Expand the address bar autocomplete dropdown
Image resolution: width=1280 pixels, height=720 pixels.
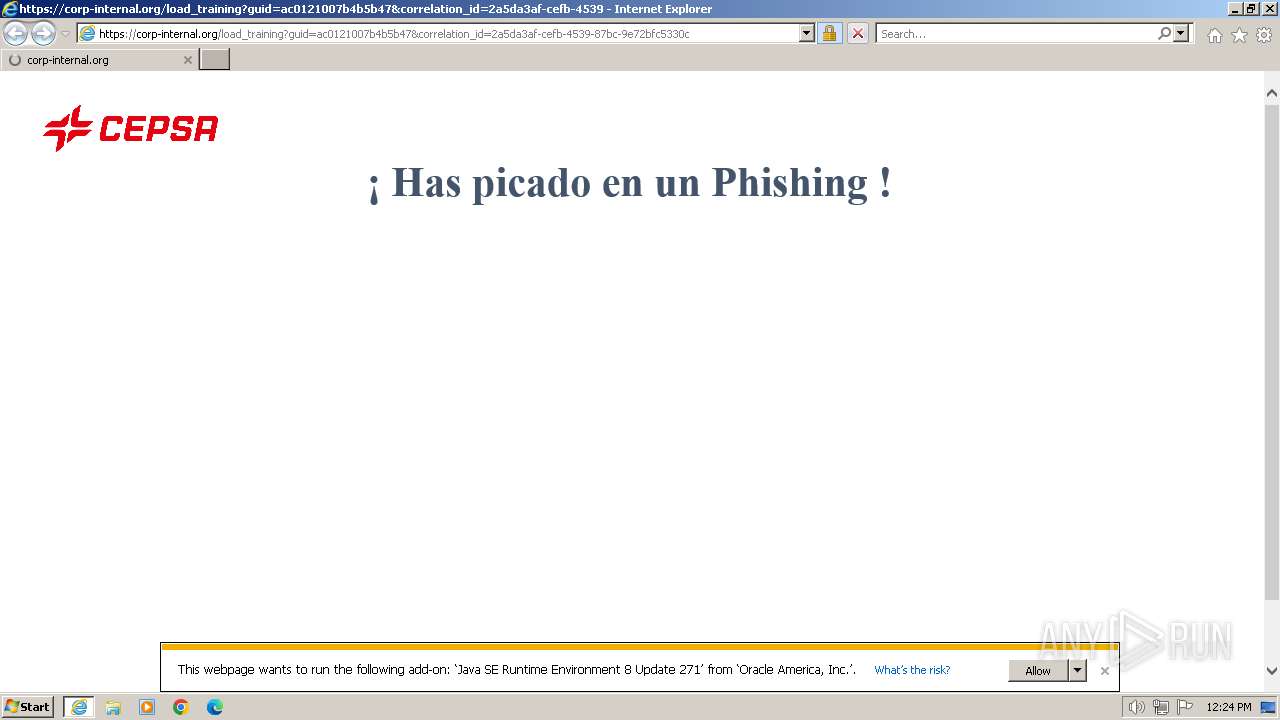[x=807, y=34]
